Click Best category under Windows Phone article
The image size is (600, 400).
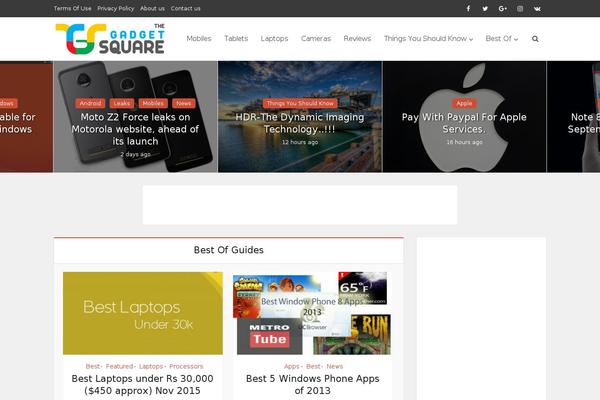[x=313, y=366]
